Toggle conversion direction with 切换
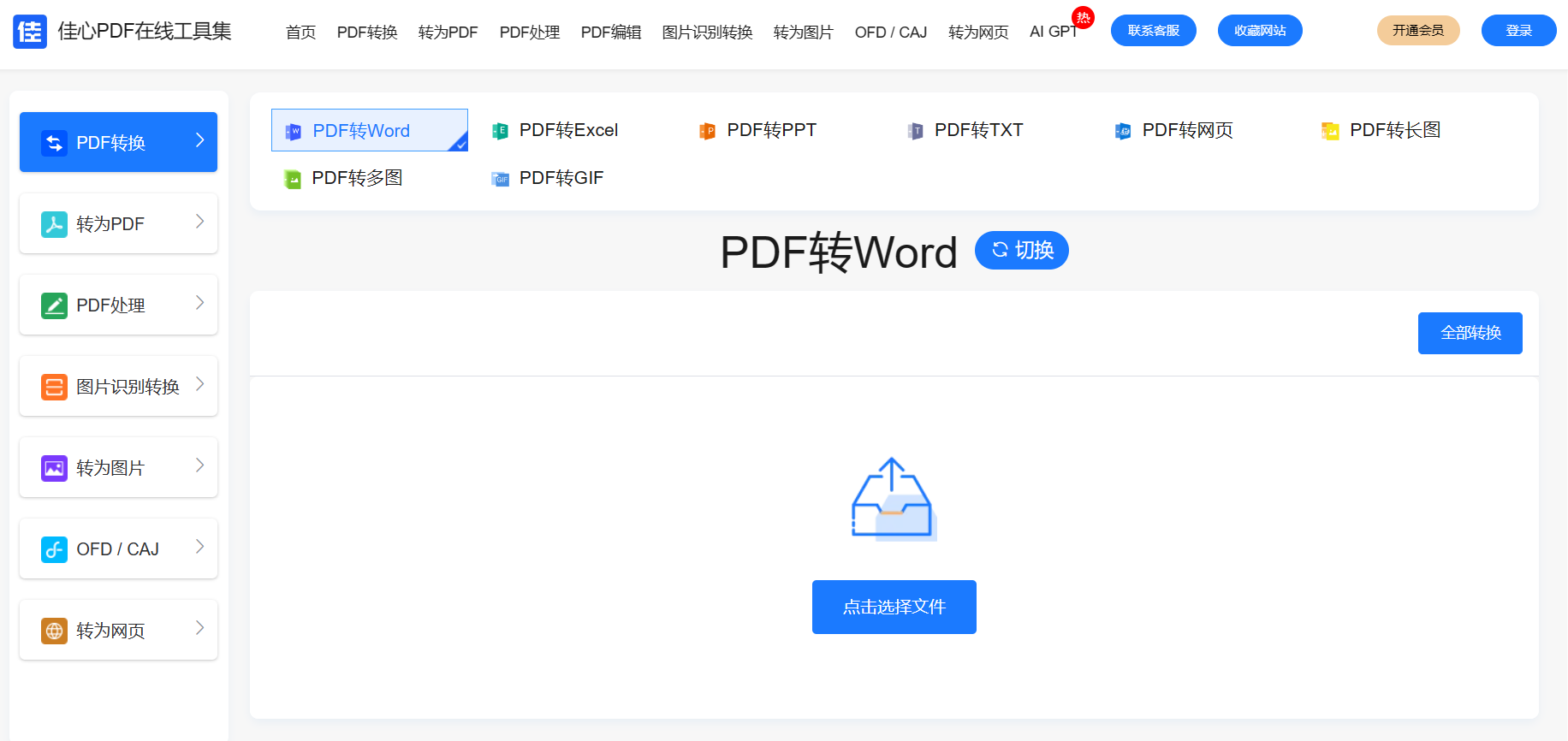This screenshot has height=741, width=1568. point(1021,250)
